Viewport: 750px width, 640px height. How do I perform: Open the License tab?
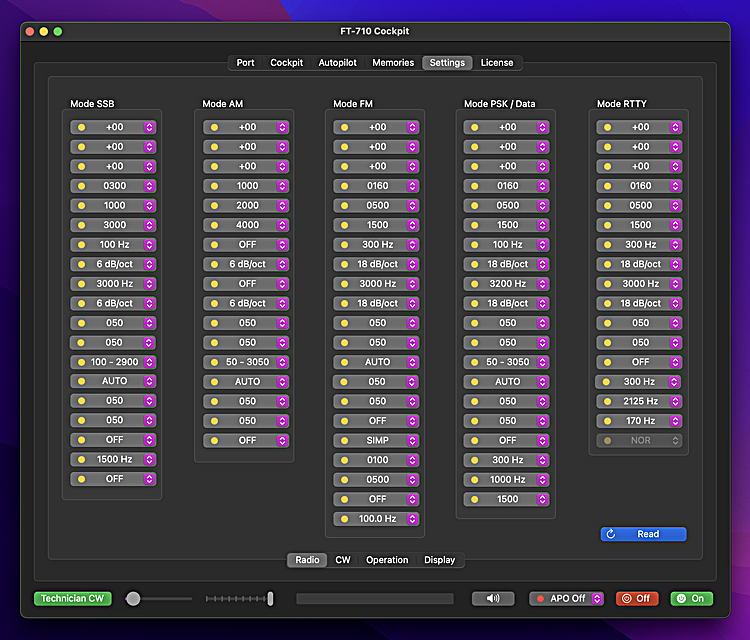click(497, 63)
